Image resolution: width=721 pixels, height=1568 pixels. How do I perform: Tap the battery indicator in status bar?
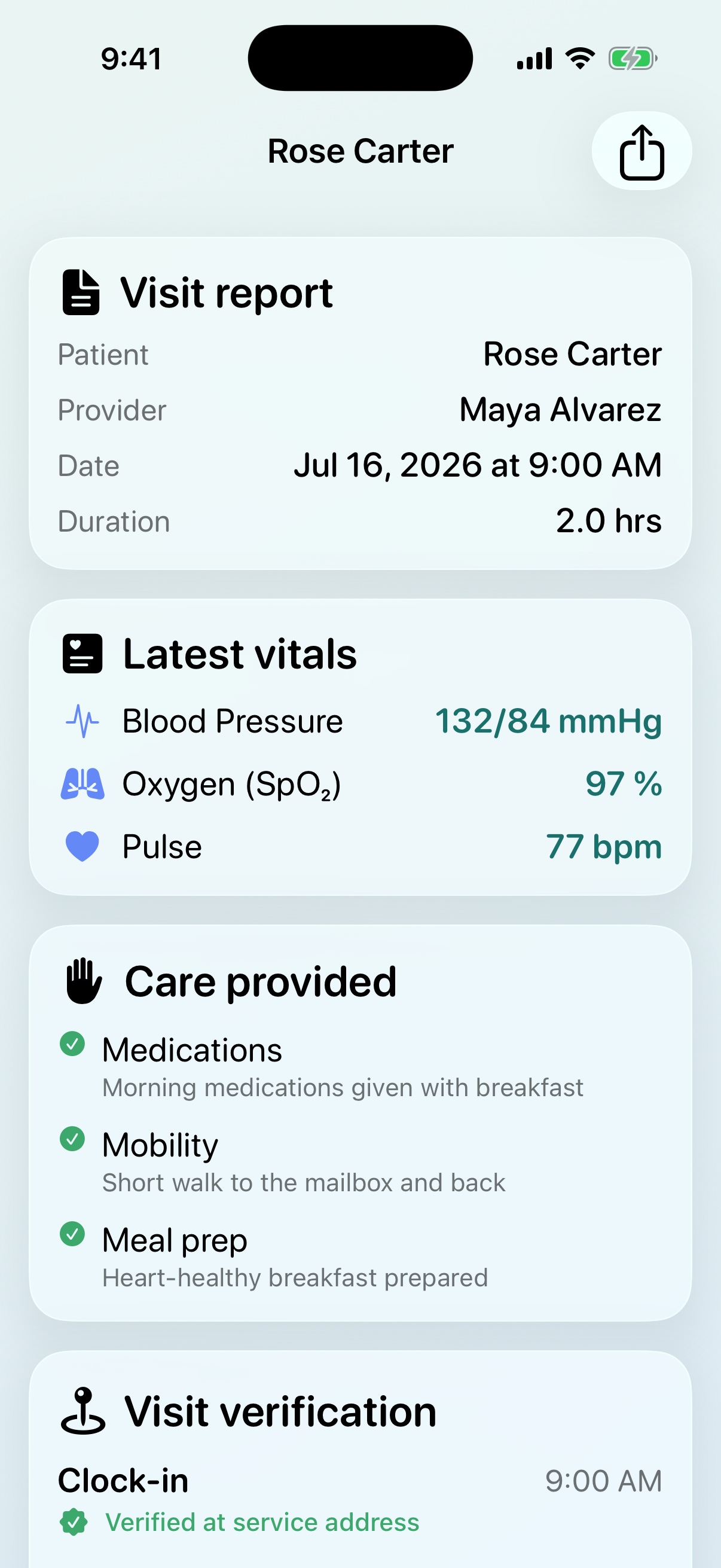pyautogui.click(x=633, y=59)
